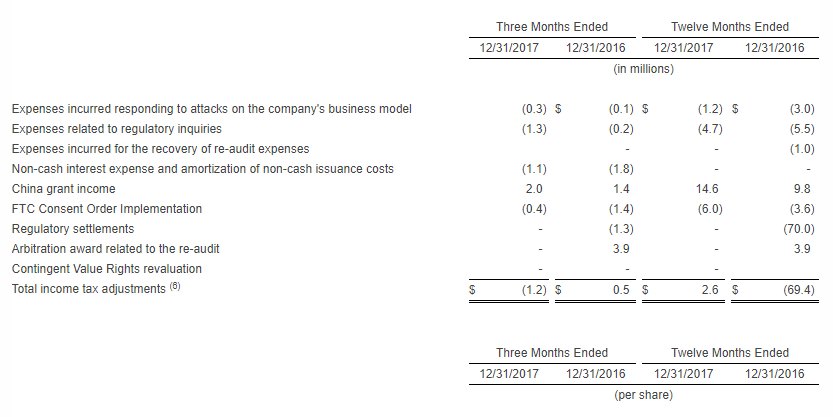
Task: Select the 'FTC Consent Order Implementation' row label
Action: [x=107, y=209]
